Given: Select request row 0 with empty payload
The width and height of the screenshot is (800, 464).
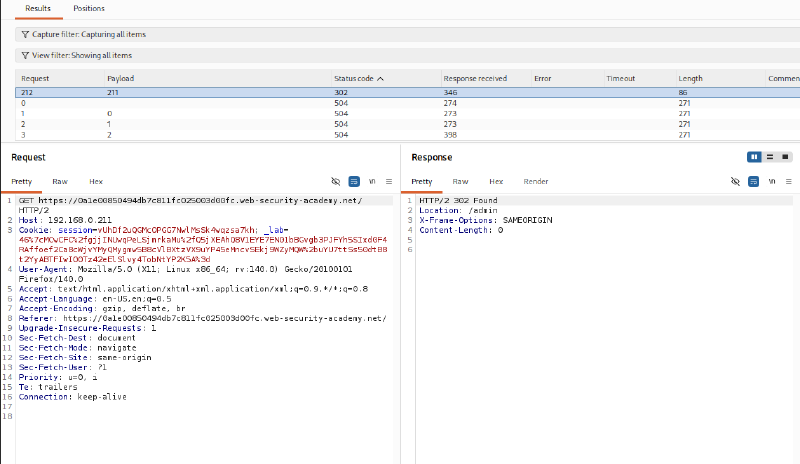Looking at the screenshot, I should (x=407, y=103).
